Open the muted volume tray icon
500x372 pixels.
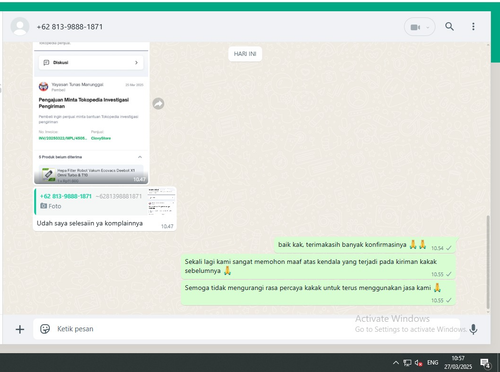coord(419,363)
